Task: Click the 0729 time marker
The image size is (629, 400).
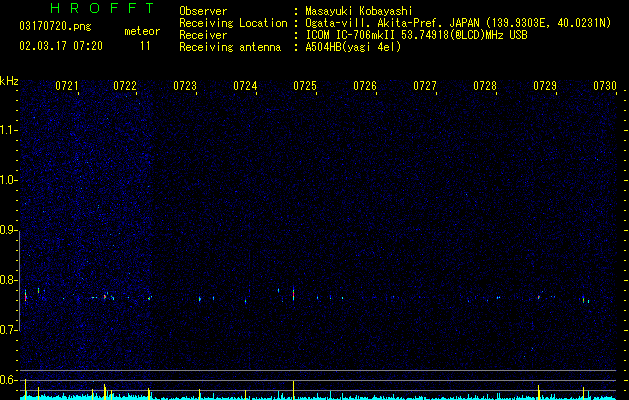Action: [x=545, y=86]
